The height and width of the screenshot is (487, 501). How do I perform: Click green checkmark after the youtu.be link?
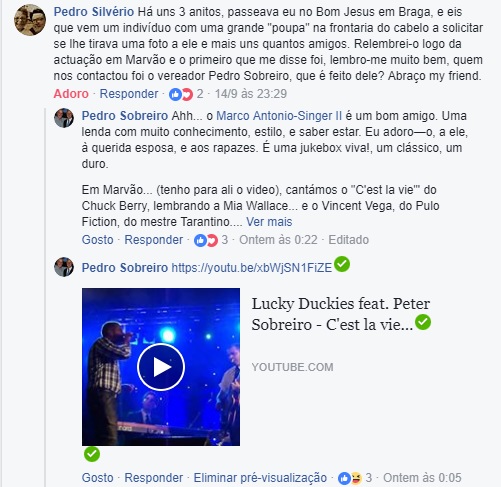coord(342,264)
